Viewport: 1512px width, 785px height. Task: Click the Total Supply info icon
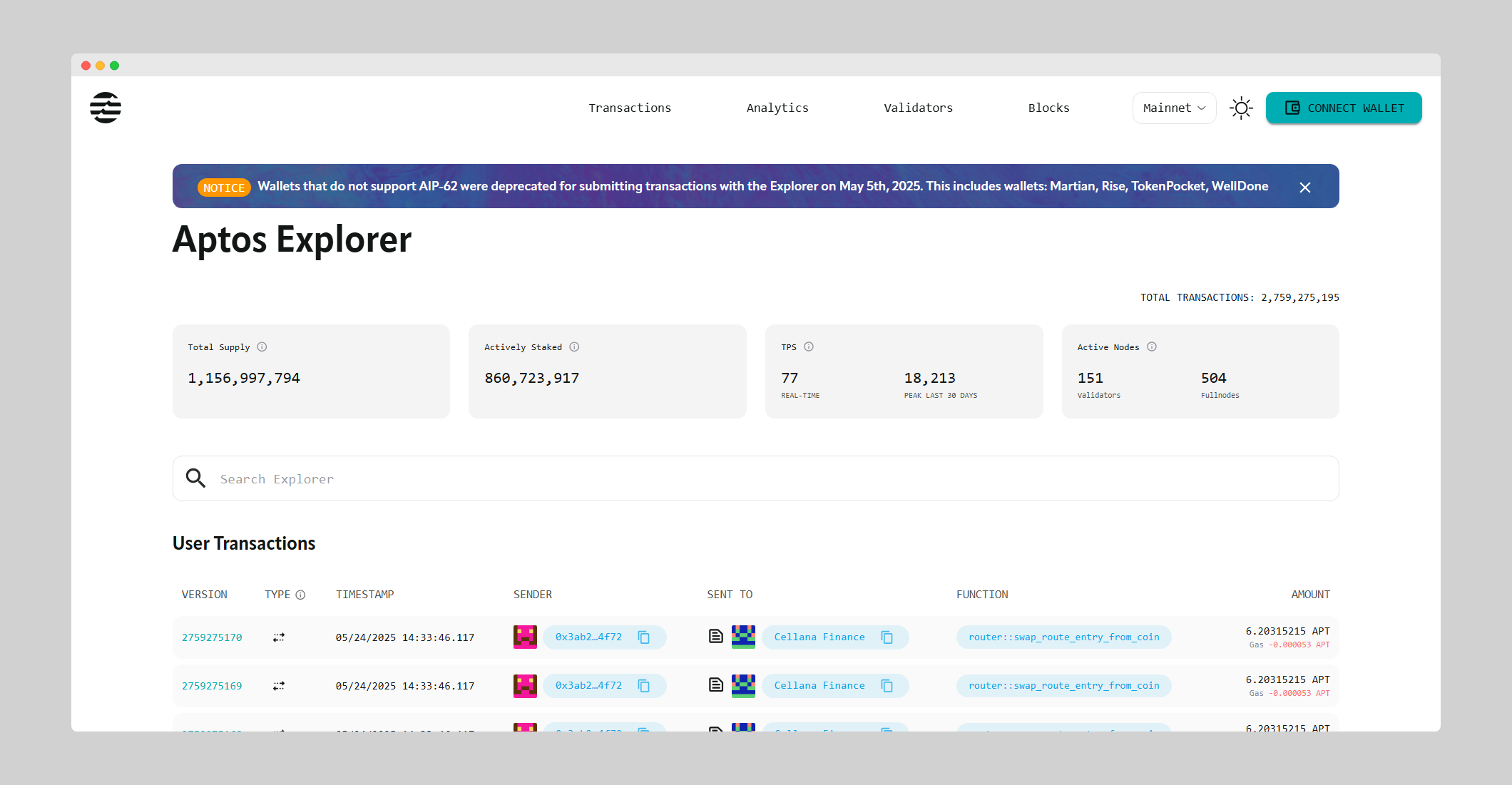262,347
